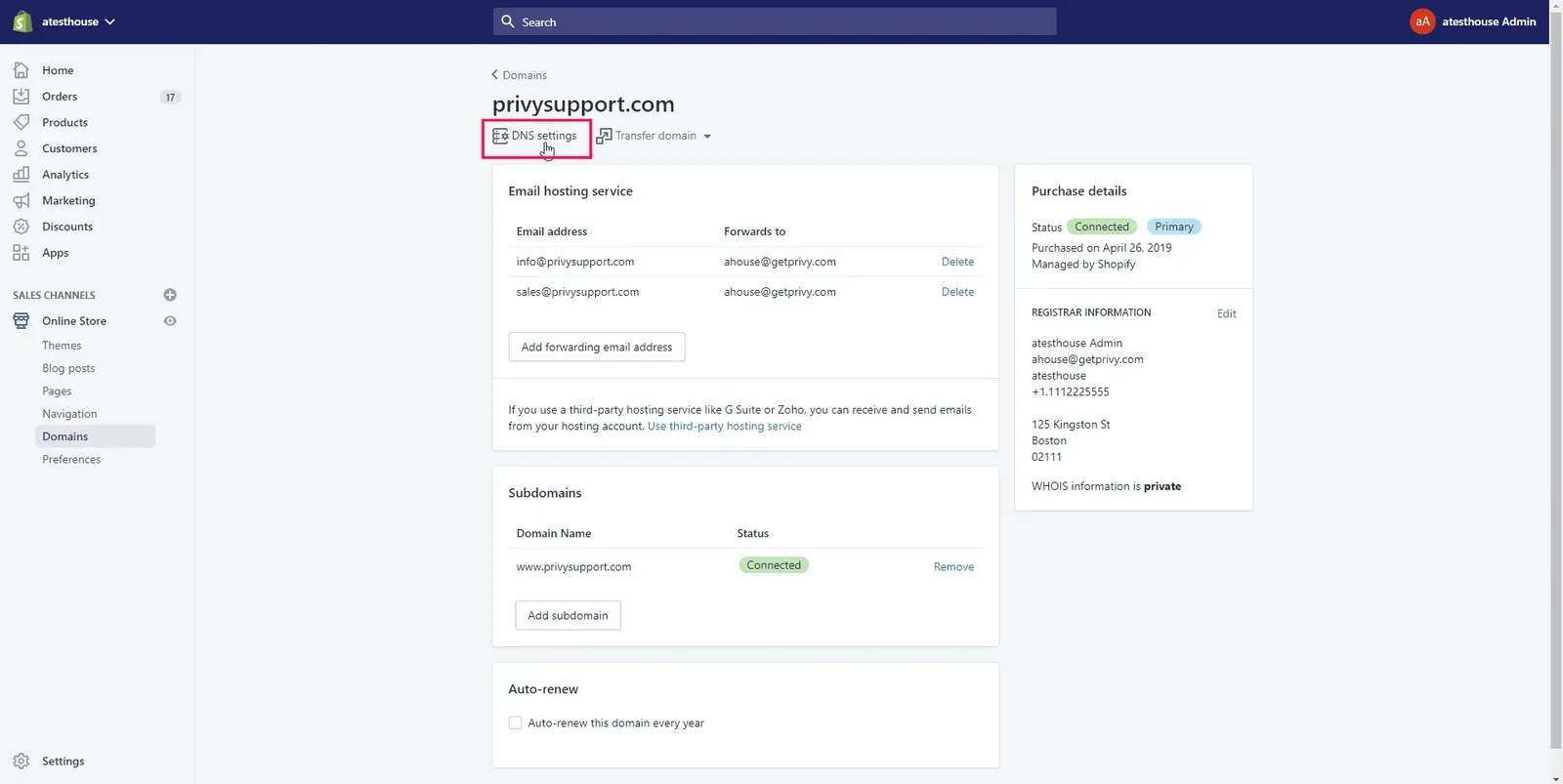The image size is (1563, 784).
Task: Click the Orders inbox icon
Action: pos(21,97)
